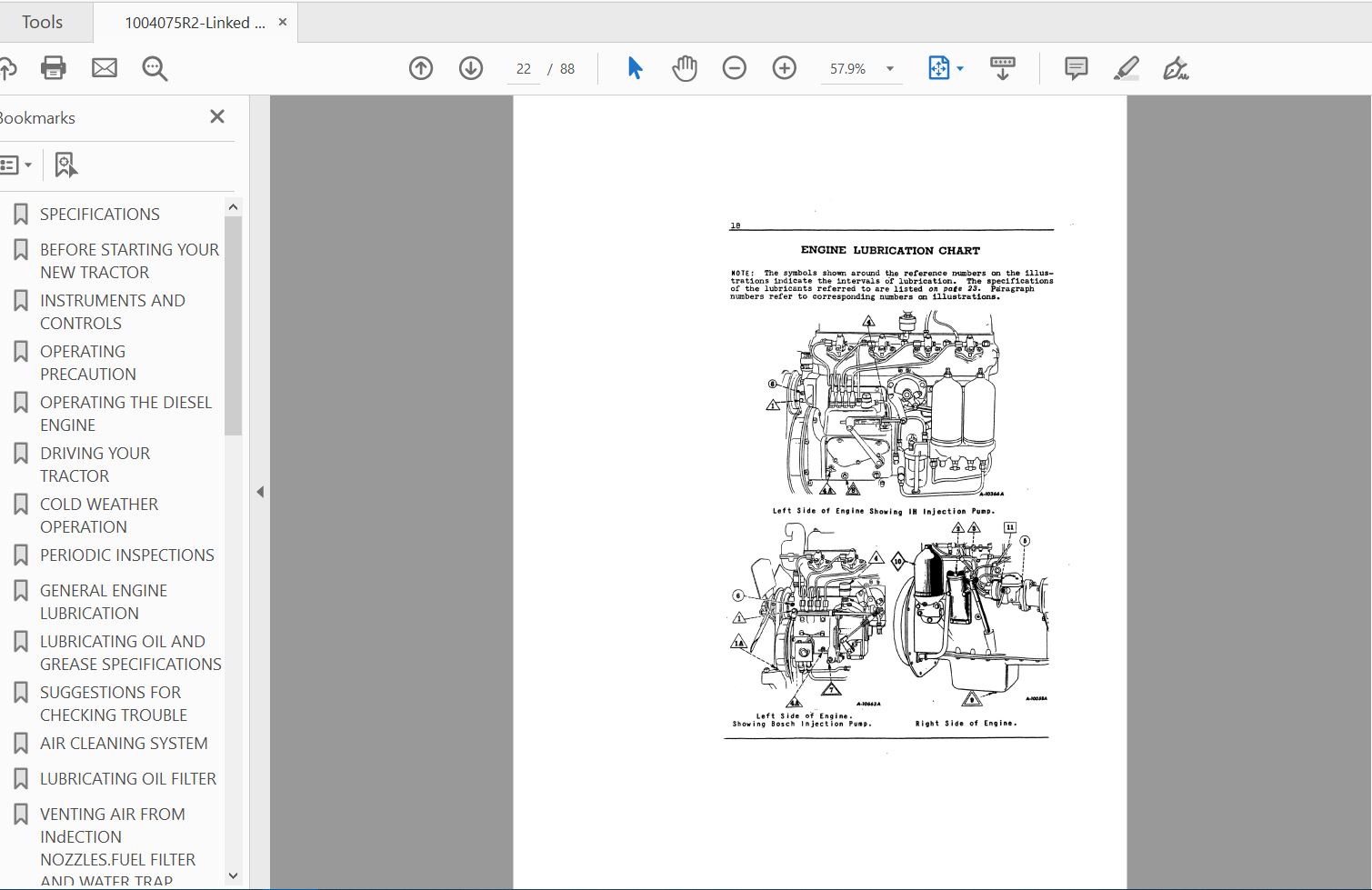The height and width of the screenshot is (890, 1372).
Task: Go to next page arrow
Action: click(x=471, y=68)
